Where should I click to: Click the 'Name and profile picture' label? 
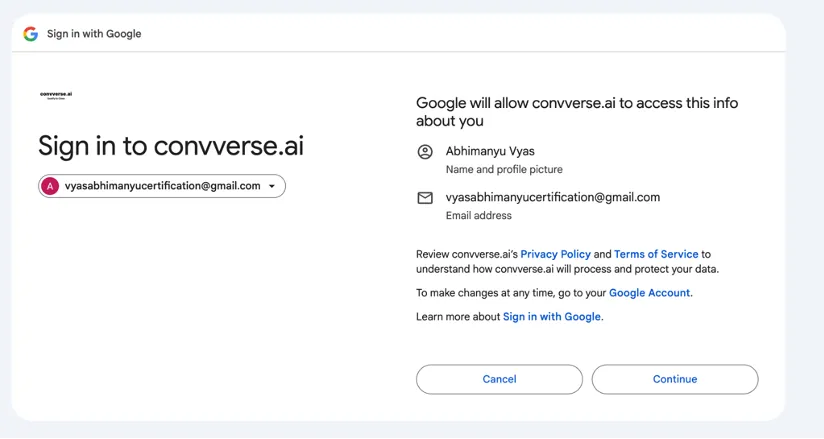(x=504, y=169)
